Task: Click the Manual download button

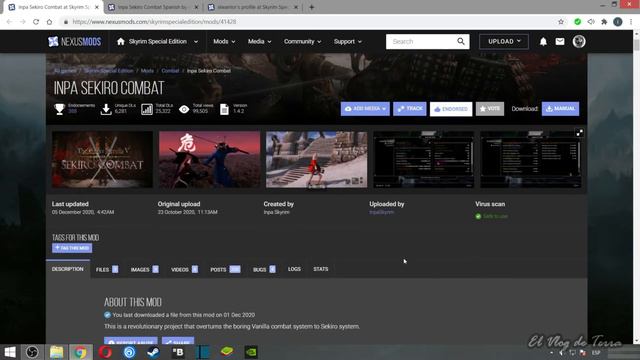Action: click(x=560, y=109)
